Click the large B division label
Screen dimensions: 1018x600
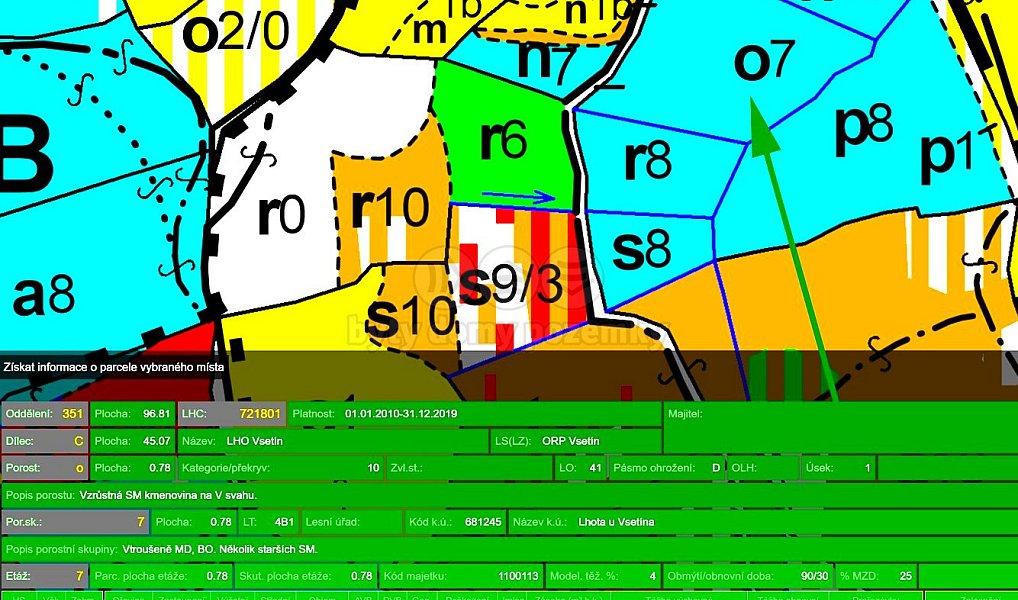(25, 154)
